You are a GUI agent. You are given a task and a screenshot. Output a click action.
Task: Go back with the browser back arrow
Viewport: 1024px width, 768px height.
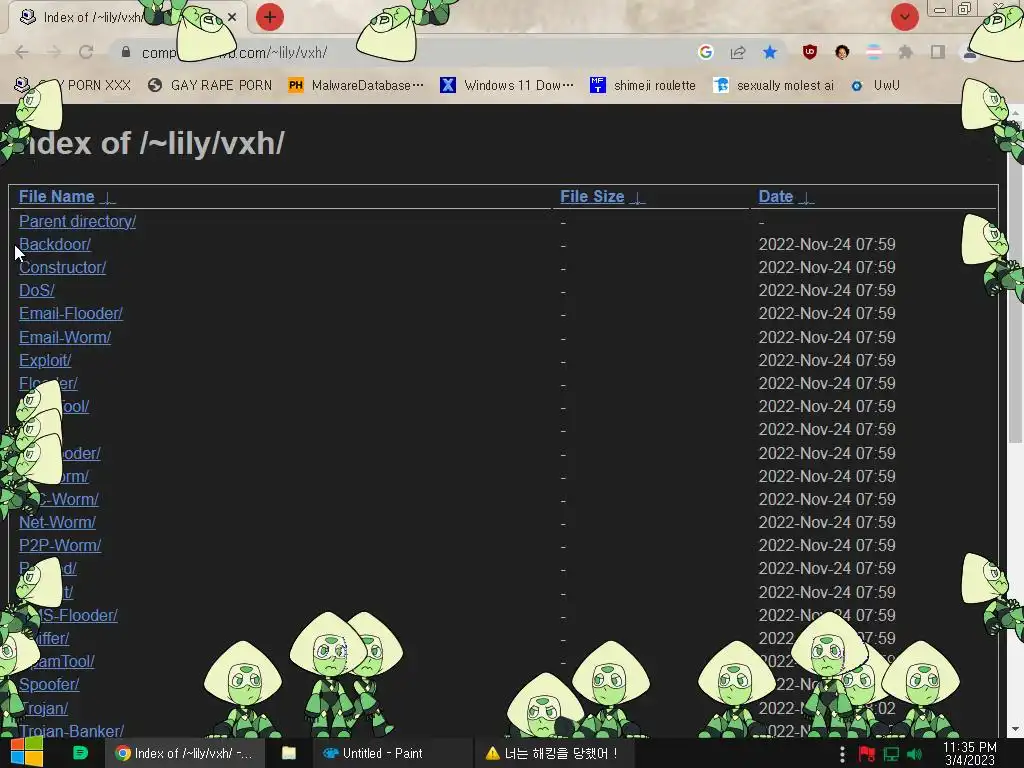pyautogui.click(x=22, y=52)
